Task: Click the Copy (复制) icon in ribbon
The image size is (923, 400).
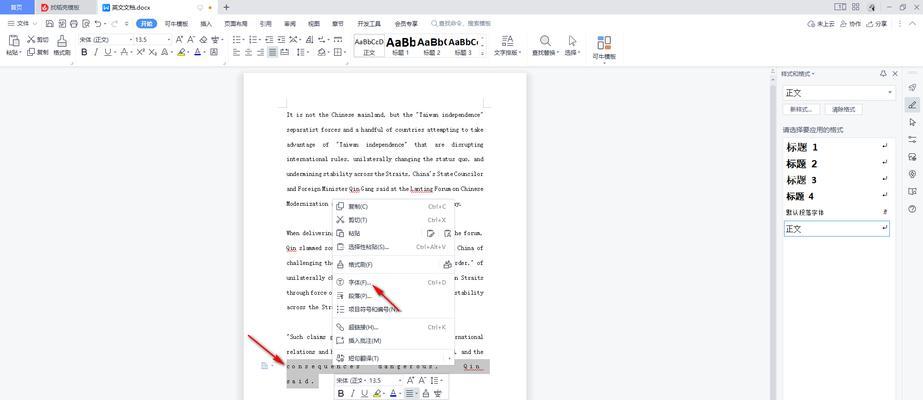Action: click(31, 52)
